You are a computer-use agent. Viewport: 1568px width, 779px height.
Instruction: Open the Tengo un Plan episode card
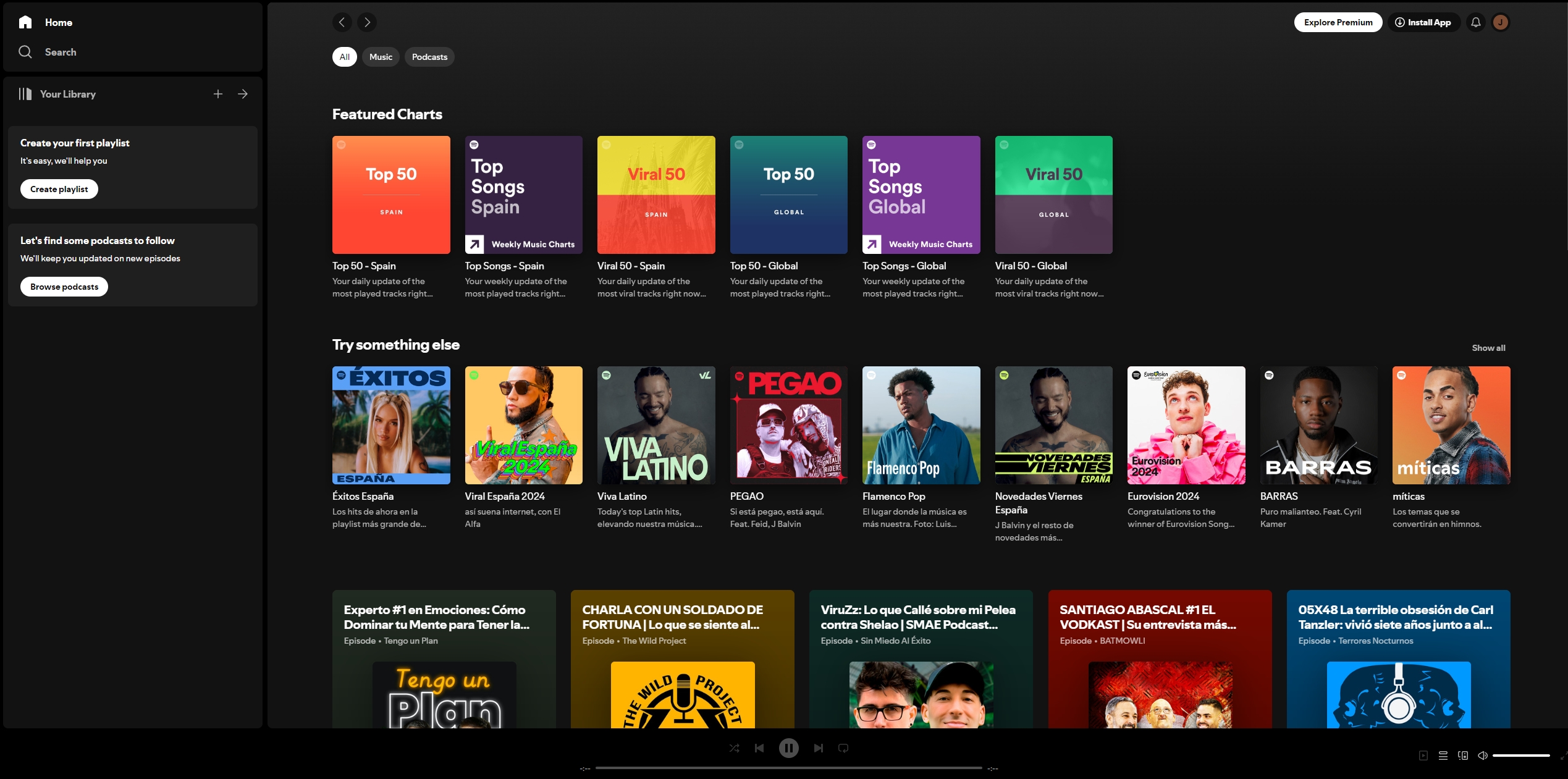(444, 659)
